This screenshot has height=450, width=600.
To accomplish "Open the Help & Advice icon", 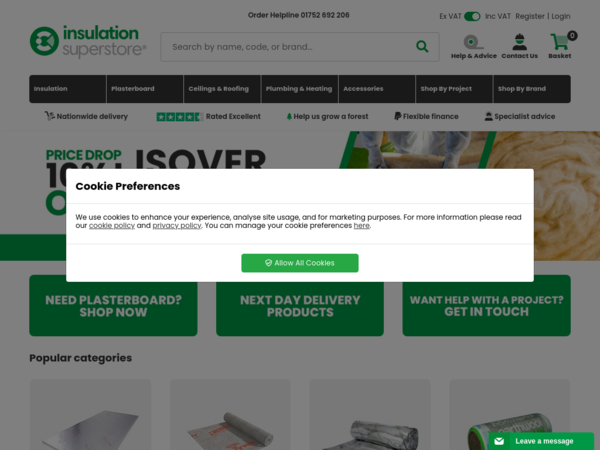I will point(473,42).
